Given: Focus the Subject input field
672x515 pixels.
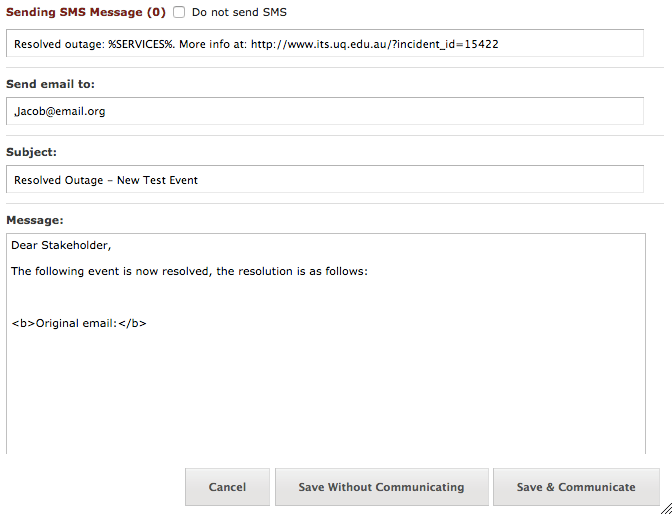Looking at the screenshot, I should point(325,180).
